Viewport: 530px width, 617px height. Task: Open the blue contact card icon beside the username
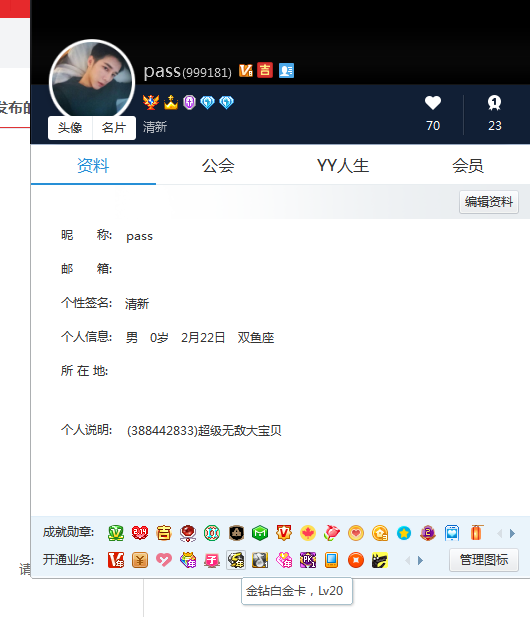(x=286, y=70)
